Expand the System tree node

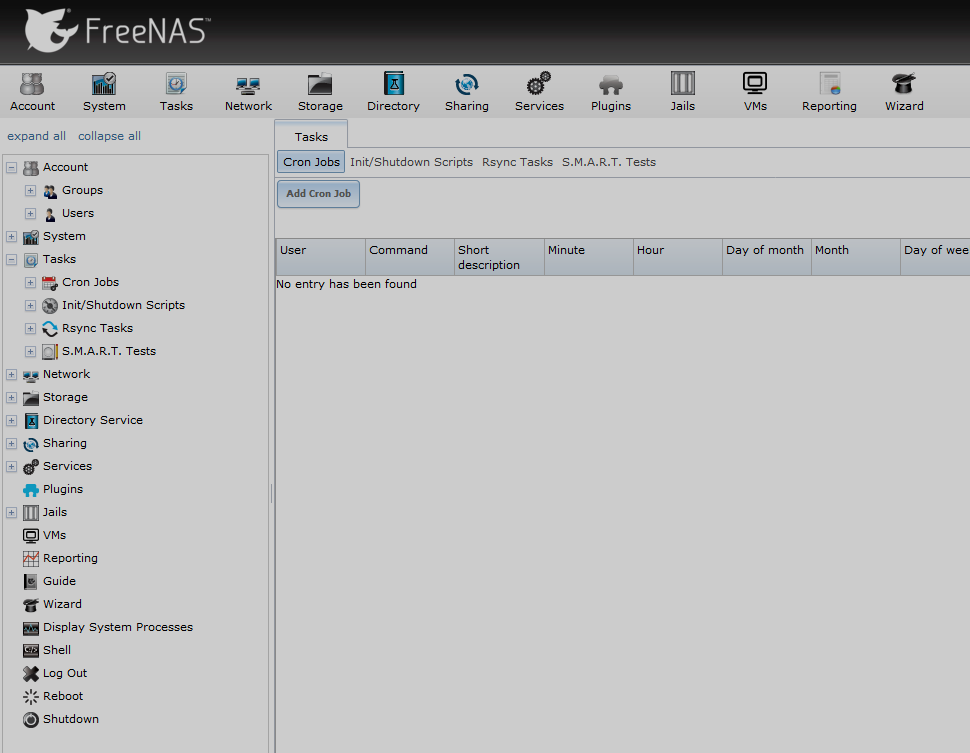11,236
